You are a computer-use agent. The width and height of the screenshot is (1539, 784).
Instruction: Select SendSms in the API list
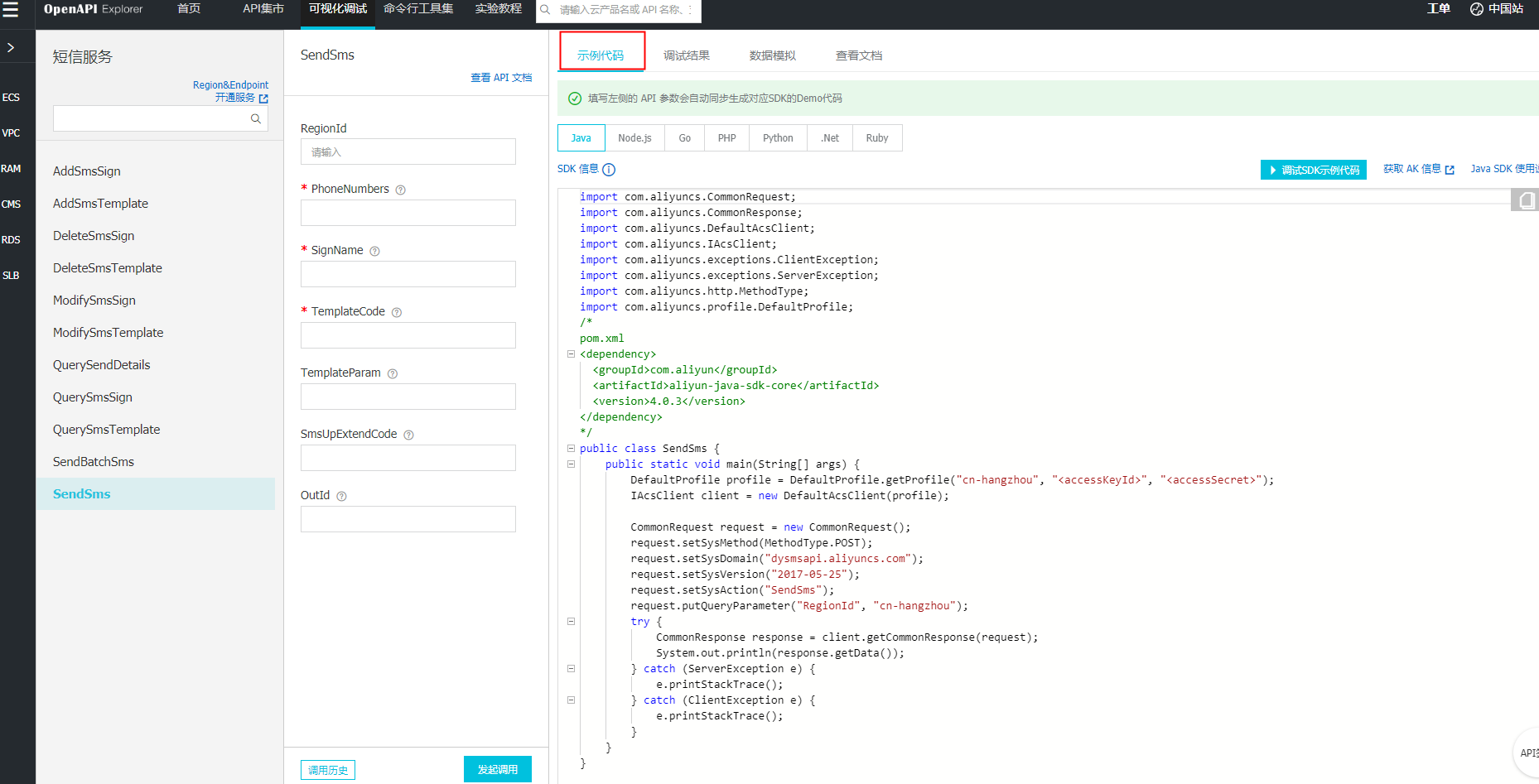coord(156,494)
